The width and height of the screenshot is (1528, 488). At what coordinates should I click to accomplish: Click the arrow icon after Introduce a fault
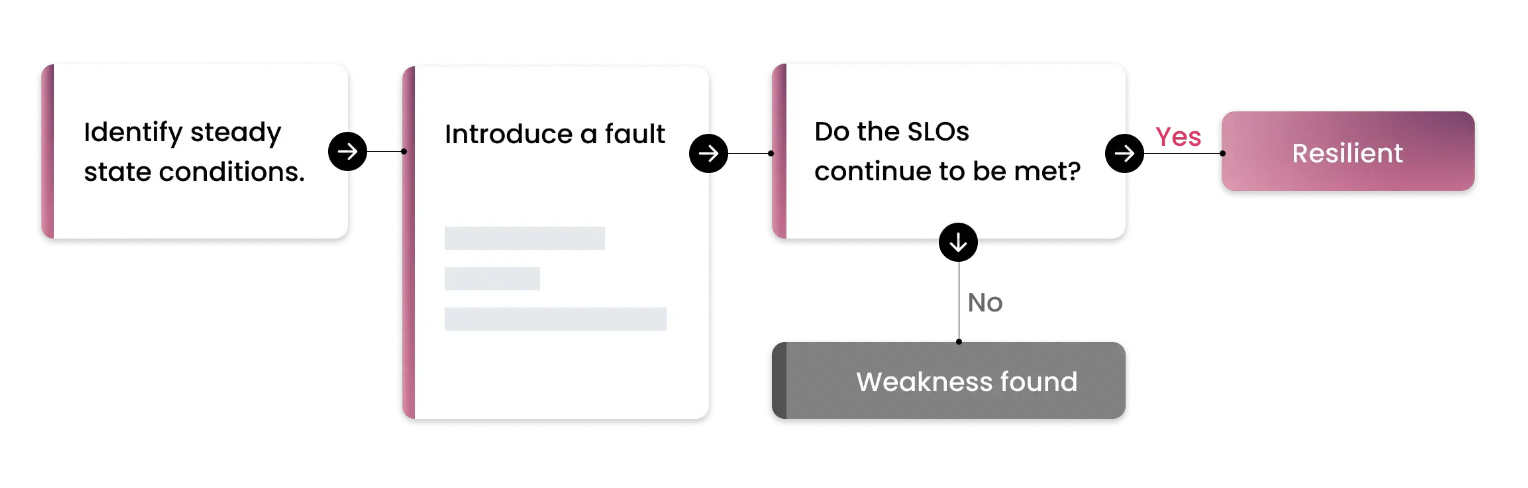click(708, 153)
